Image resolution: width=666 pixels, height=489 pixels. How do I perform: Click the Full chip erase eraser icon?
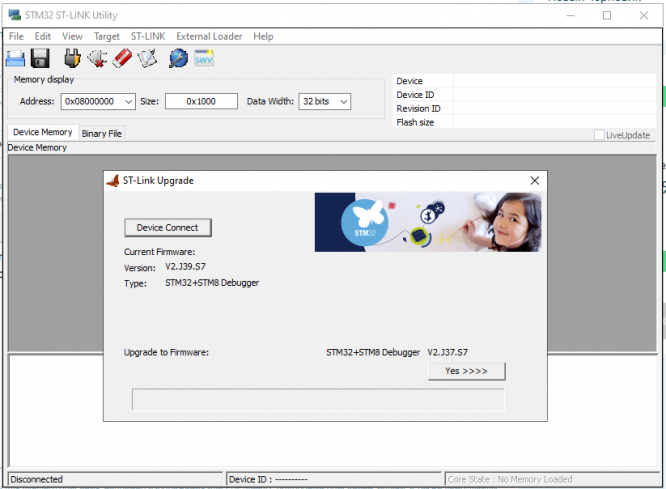pos(122,58)
